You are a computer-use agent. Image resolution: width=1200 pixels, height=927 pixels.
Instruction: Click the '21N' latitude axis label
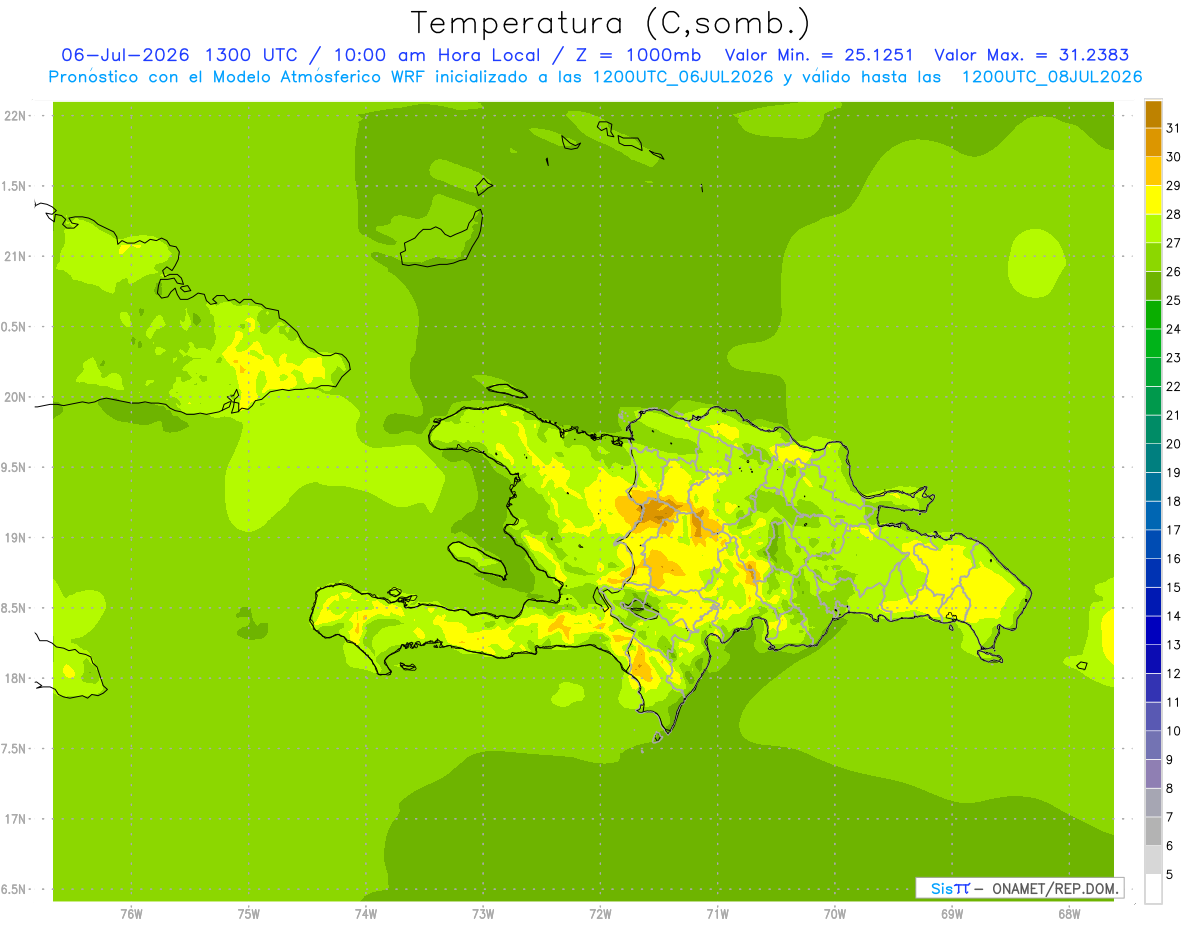(x=14, y=256)
